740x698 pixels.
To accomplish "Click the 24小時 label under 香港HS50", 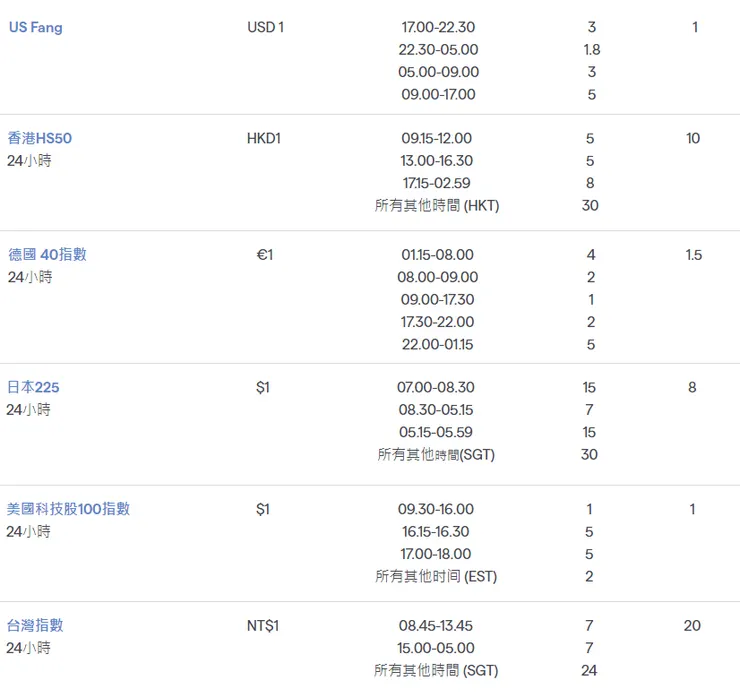I will [28, 160].
